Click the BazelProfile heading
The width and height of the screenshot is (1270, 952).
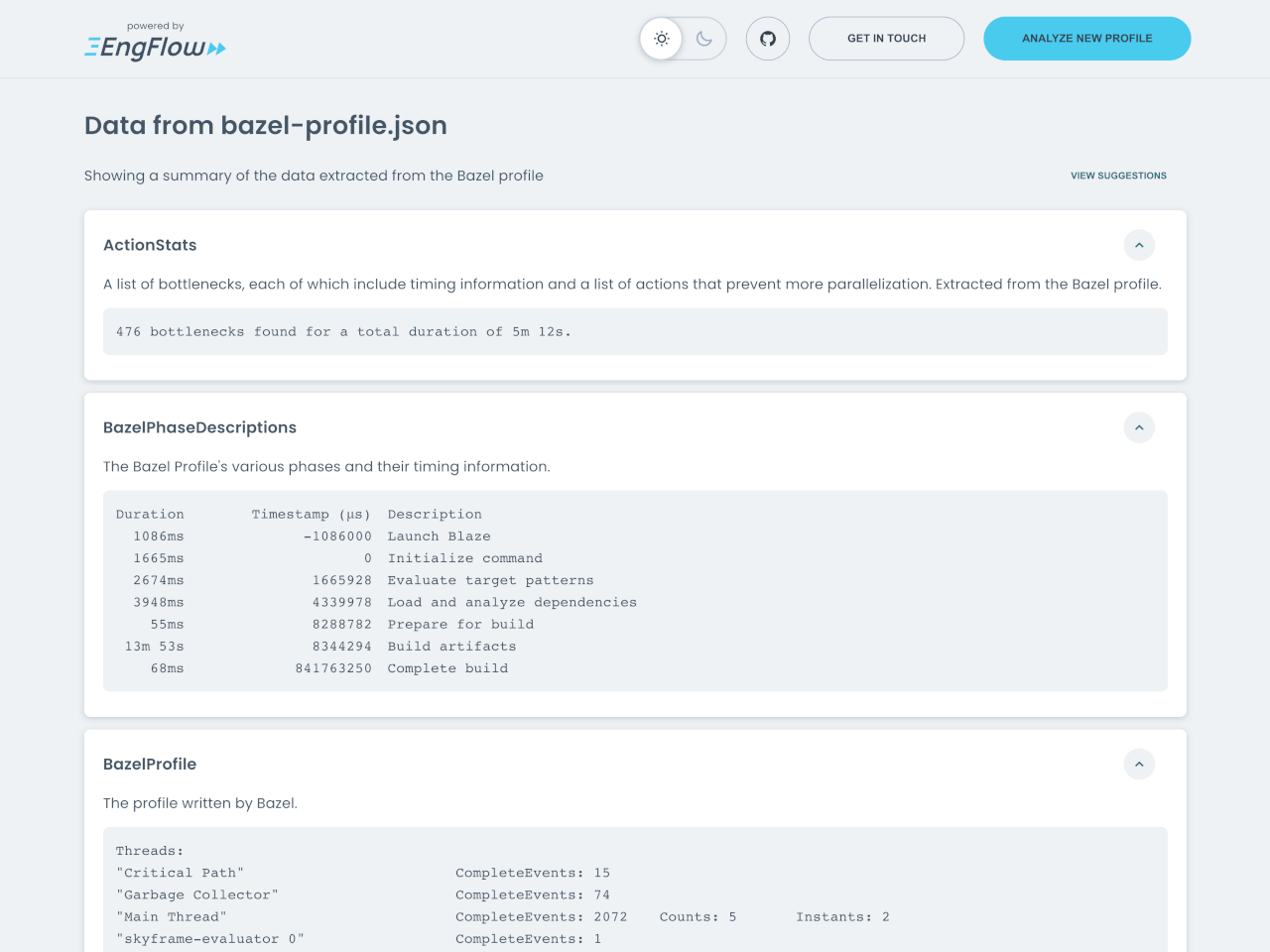(150, 764)
